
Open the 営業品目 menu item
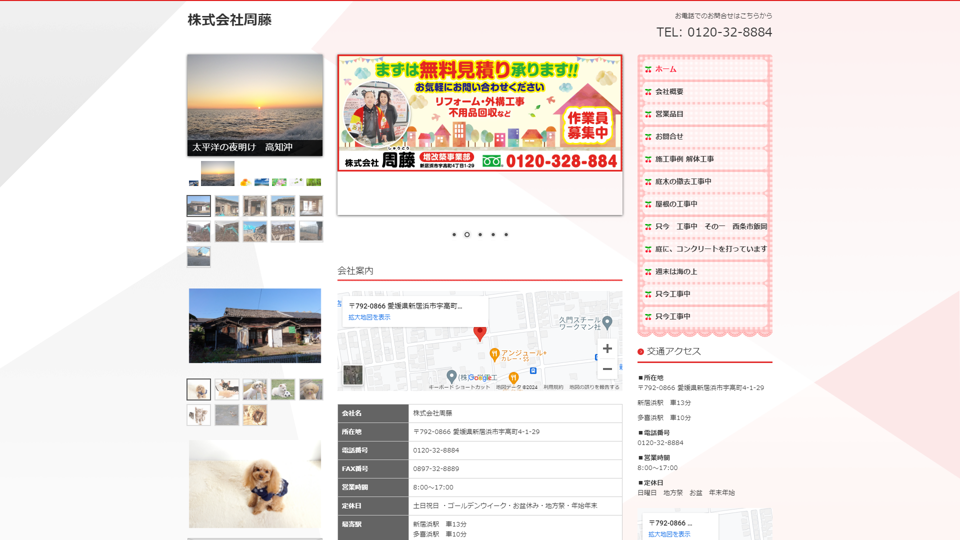pyautogui.click(x=669, y=114)
